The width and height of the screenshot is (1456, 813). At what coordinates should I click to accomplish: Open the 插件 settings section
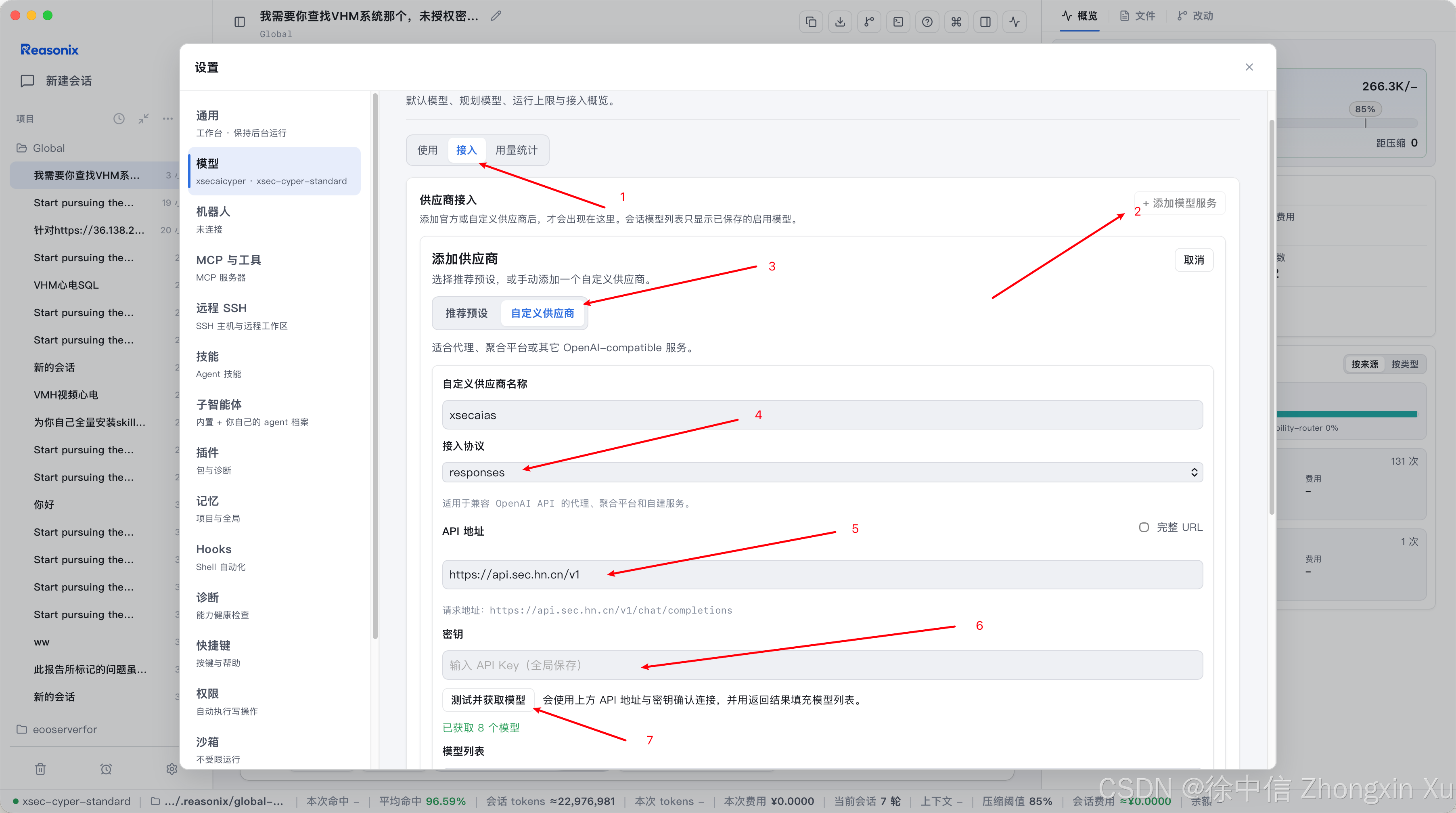tap(274, 461)
